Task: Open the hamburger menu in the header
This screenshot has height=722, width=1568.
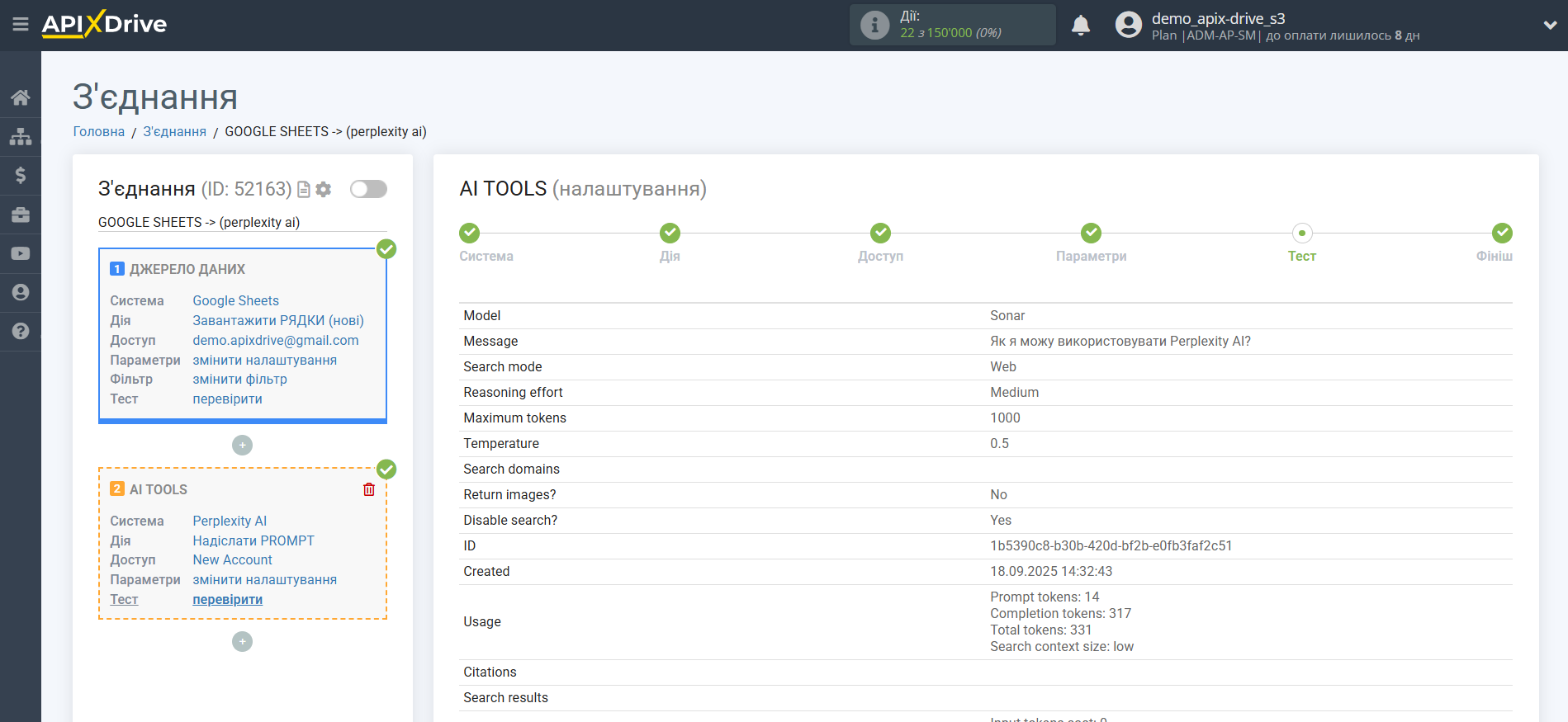Action: (x=21, y=25)
